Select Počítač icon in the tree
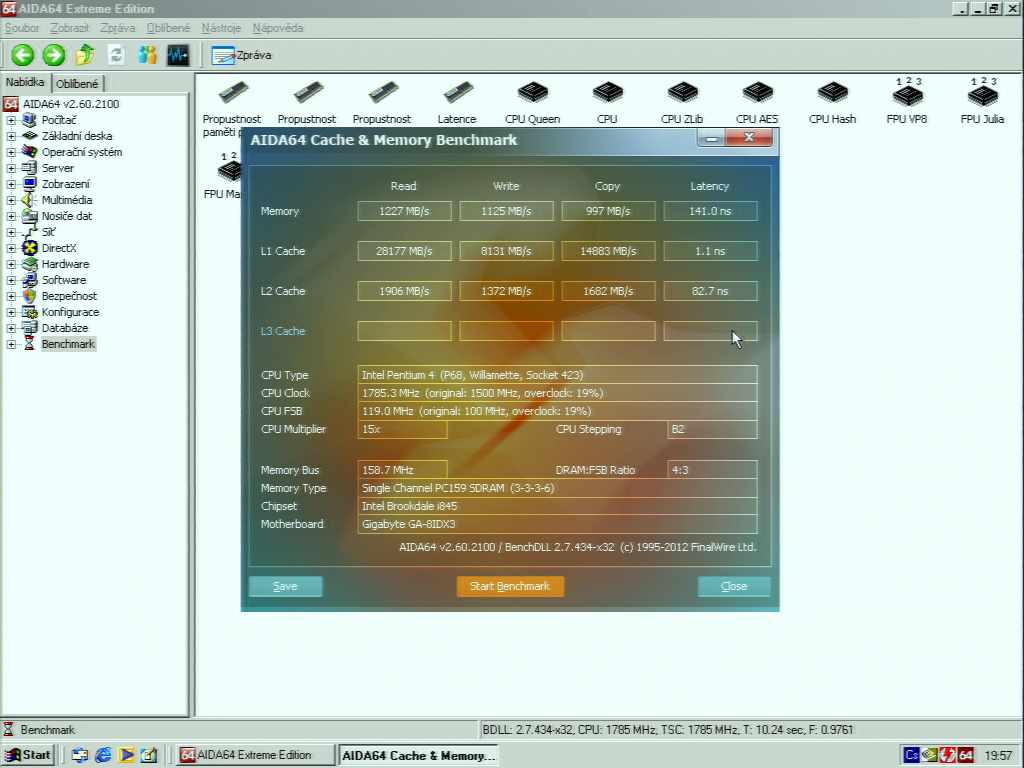Screen dimensions: 1024x768 click(x=29, y=120)
